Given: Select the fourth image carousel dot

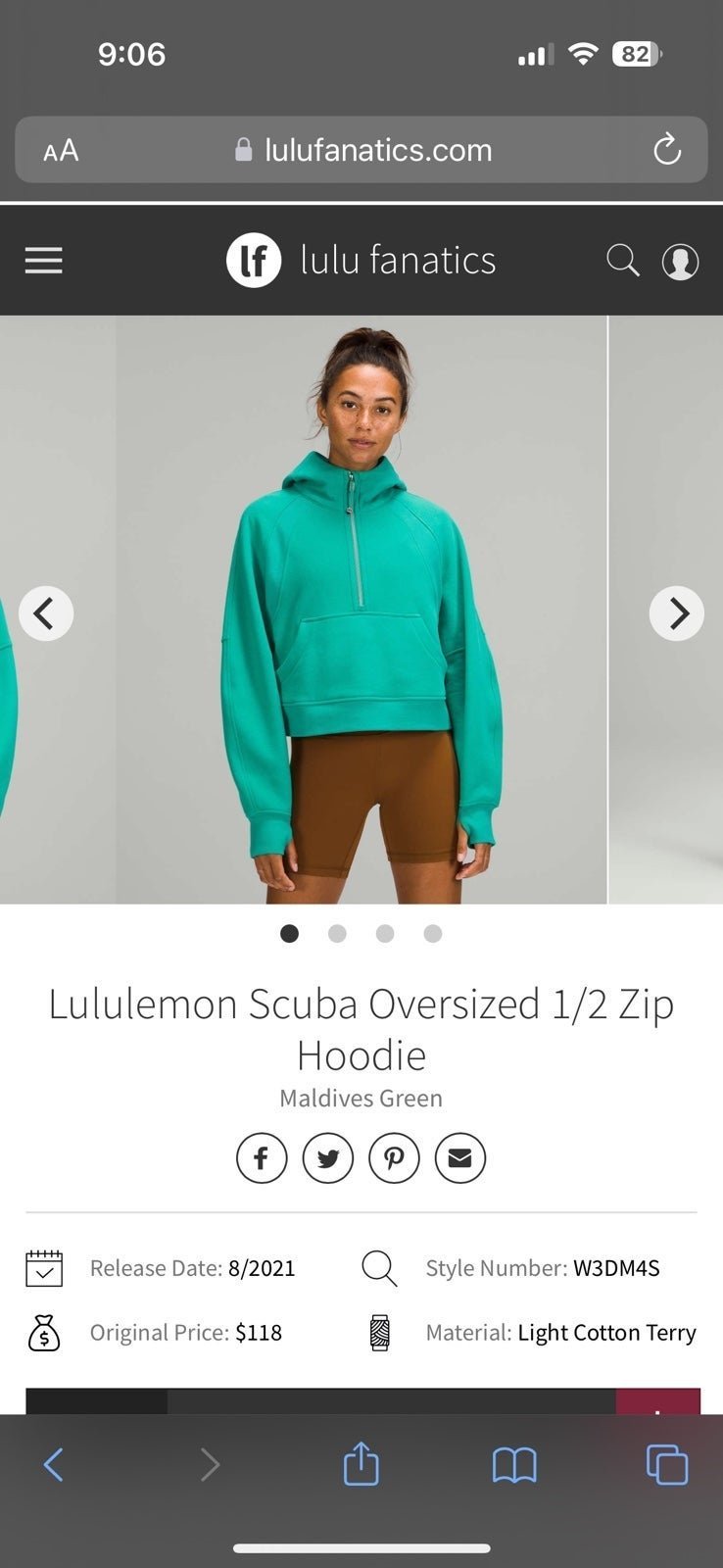Looking at the screenshot, I should pos(433,933).
